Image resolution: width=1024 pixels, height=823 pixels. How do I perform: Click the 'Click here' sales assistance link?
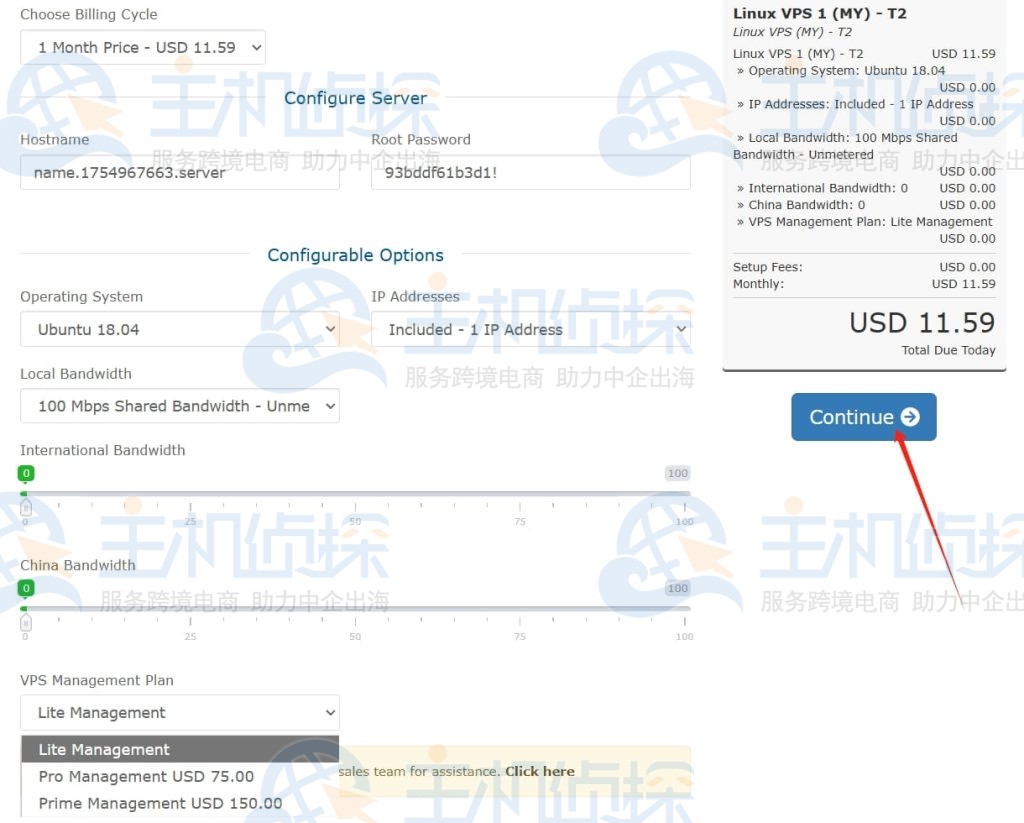(x=539, y=771)
